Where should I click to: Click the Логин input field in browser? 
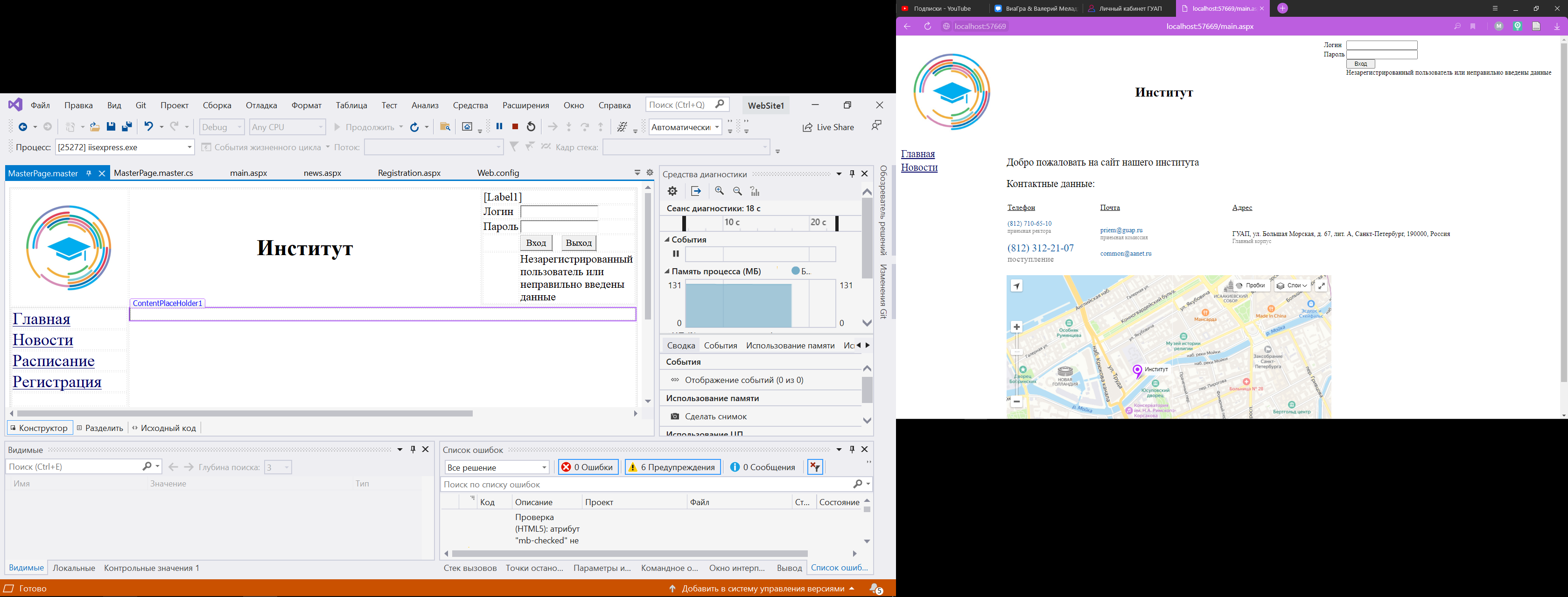click(1382, 45)
